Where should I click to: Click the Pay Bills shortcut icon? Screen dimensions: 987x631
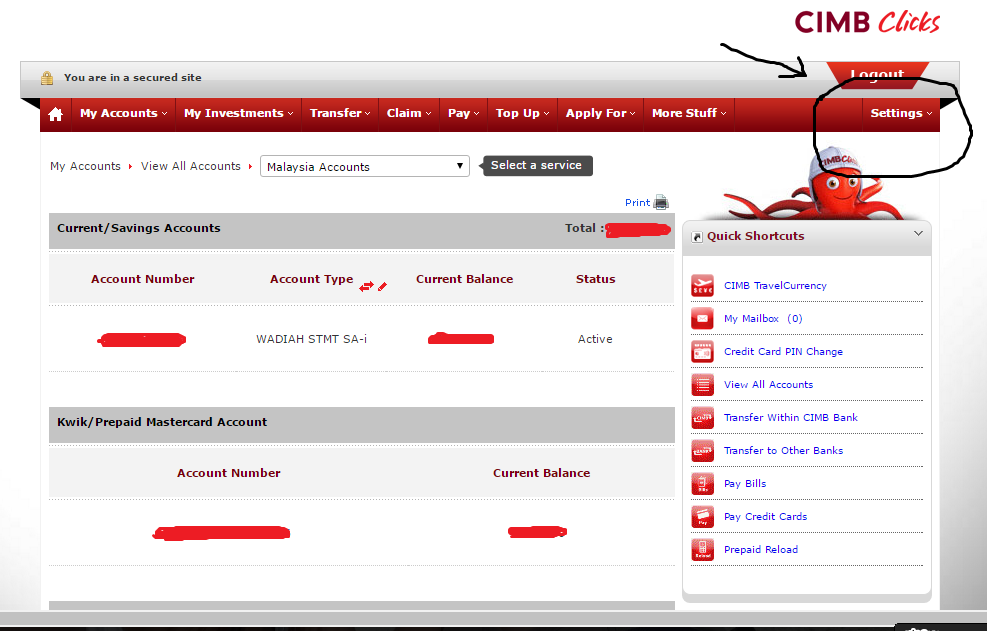click(702, 484)
